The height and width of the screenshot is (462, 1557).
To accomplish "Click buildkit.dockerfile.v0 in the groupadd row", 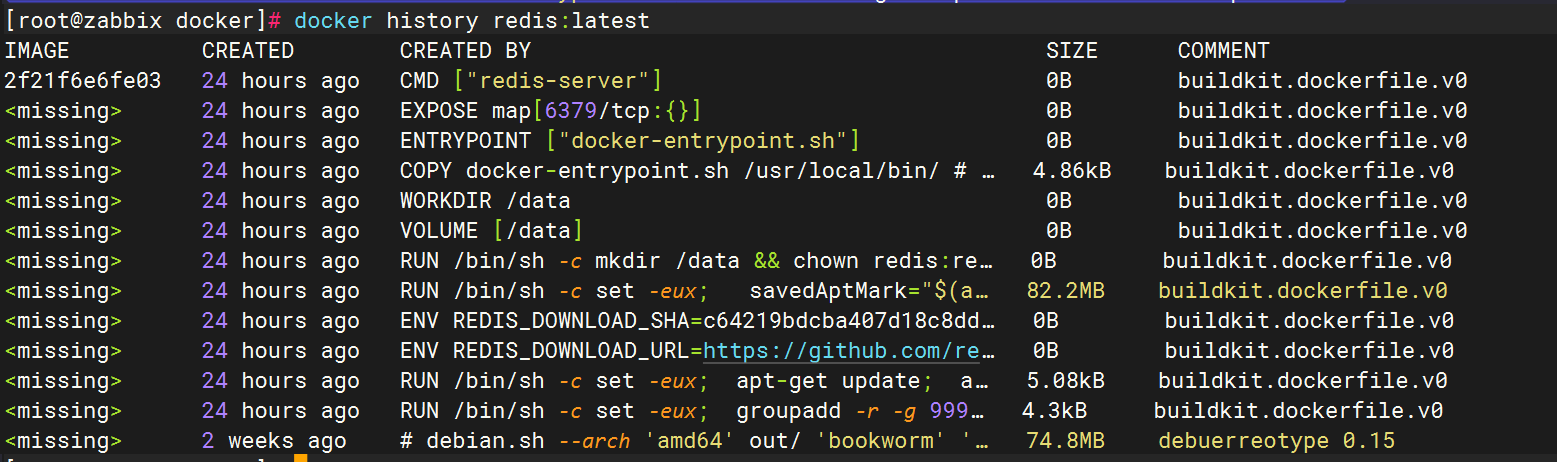I will [x=1298, y=411].
